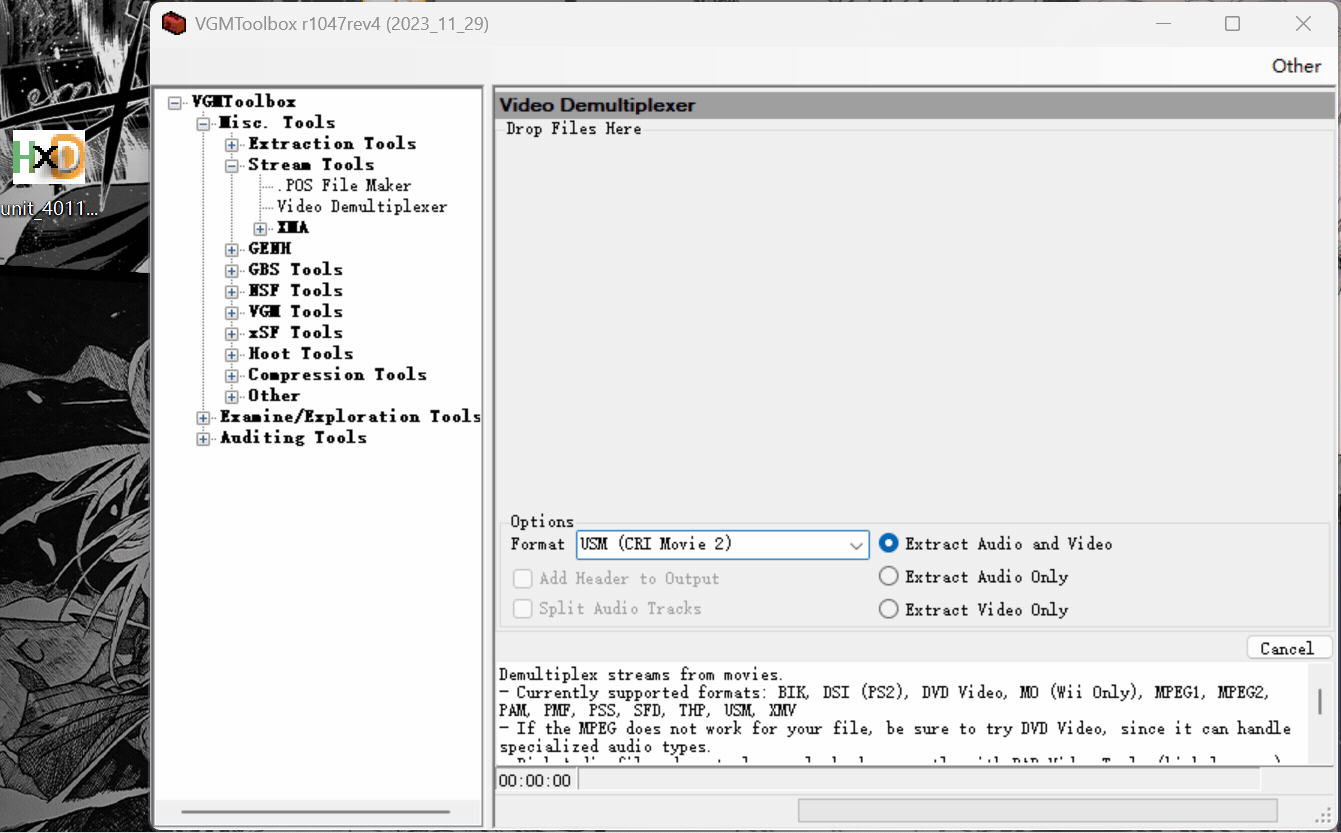Select the Auditing Tools tree label
Viewport: 1341px width, 833px height.
pyautogui.click(x=294, y=438)
